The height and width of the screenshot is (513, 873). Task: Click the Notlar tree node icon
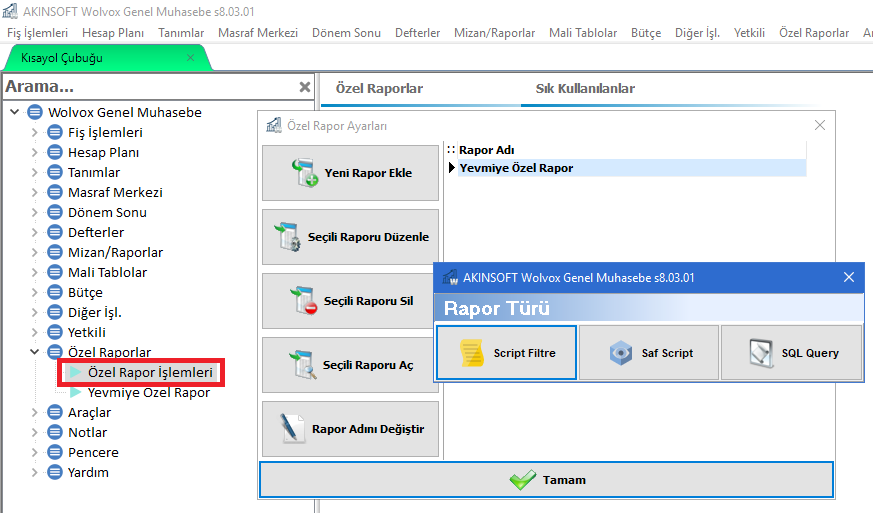click(x=55, y=432)
